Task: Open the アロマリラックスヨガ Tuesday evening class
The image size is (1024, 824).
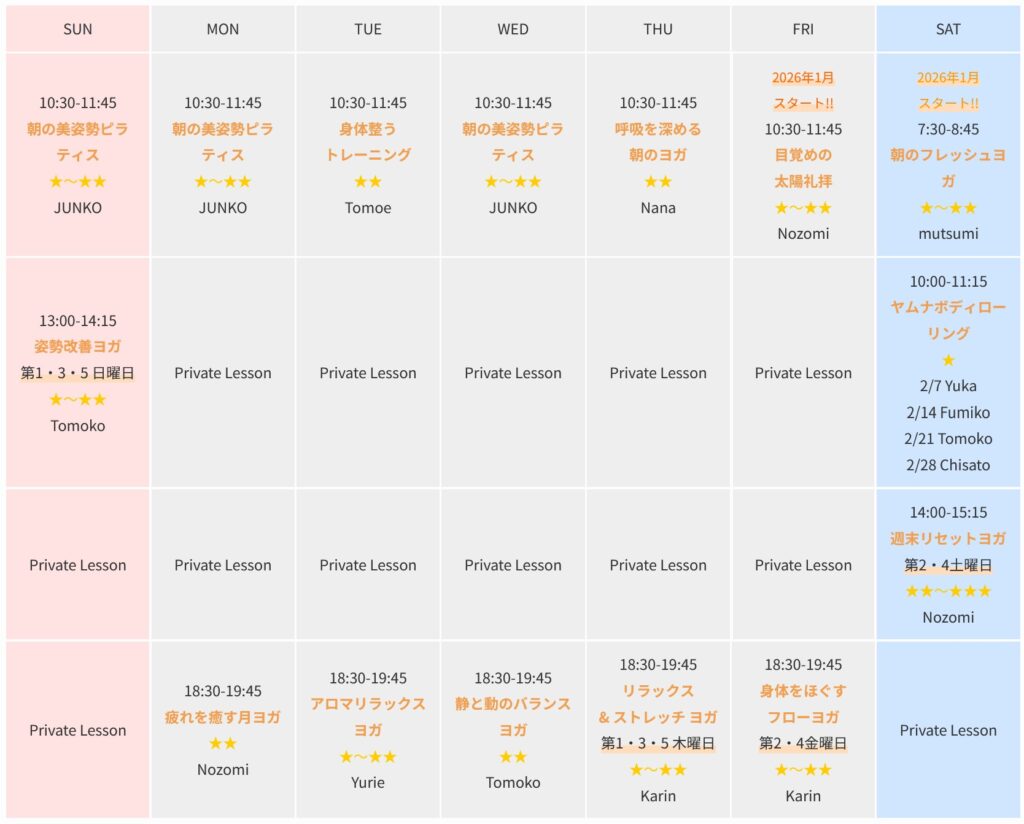Action: [x=368, y=717]
